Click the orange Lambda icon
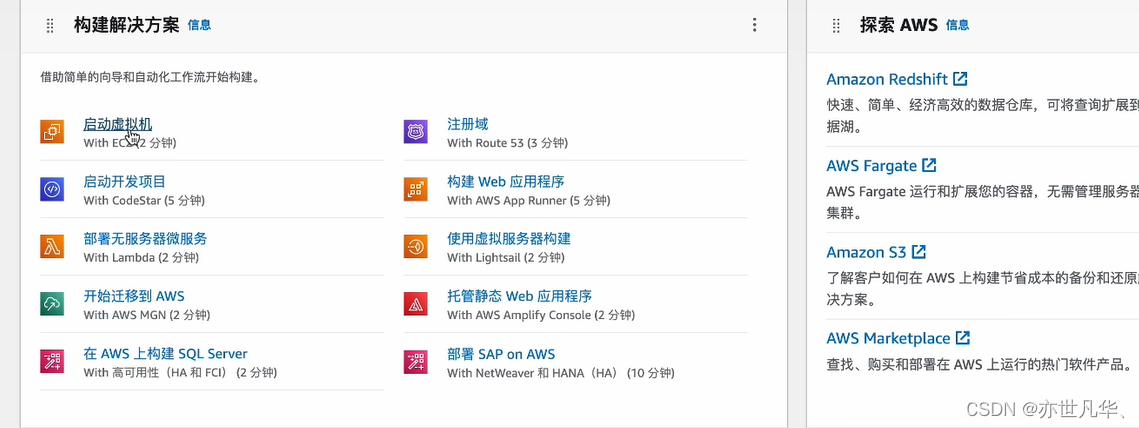Image resolution: width=1139 pixels, height=428 pixels. (52, 247)
